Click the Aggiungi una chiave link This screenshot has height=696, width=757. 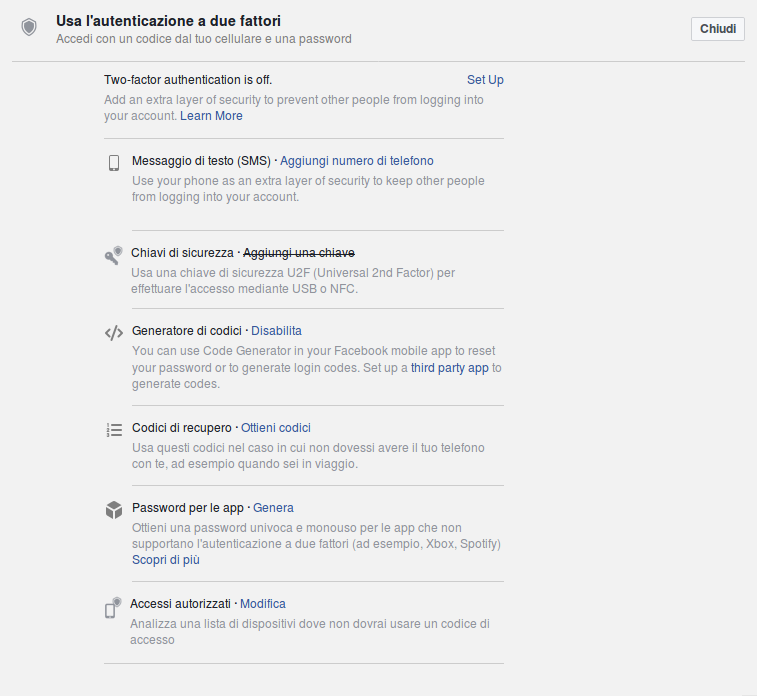299,253
